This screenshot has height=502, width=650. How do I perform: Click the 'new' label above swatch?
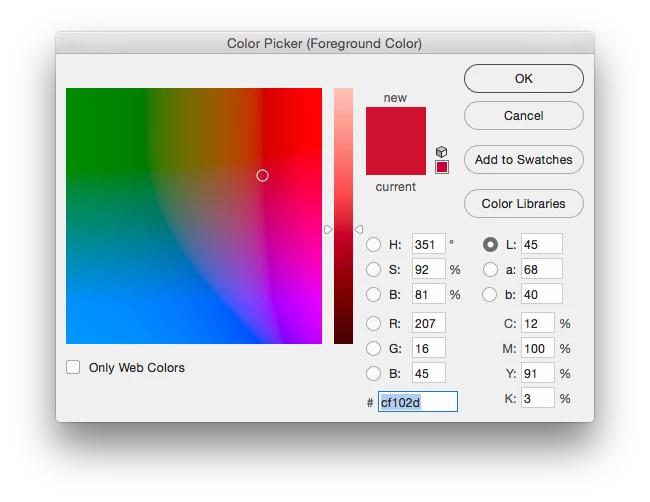click(395, 98)
